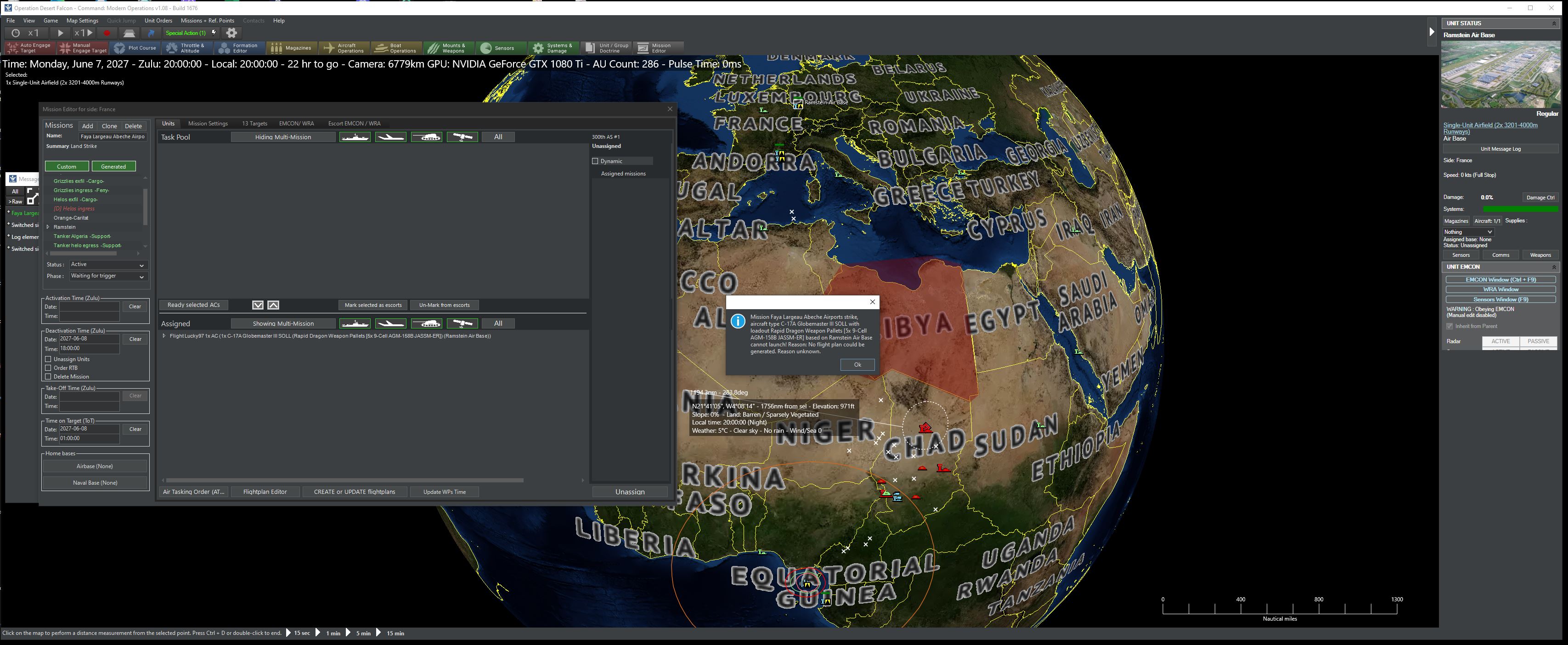Screen dimensions: 1568x645
Task: Open Throttle & Altitude settings
Action: click(x=186, y=48)
